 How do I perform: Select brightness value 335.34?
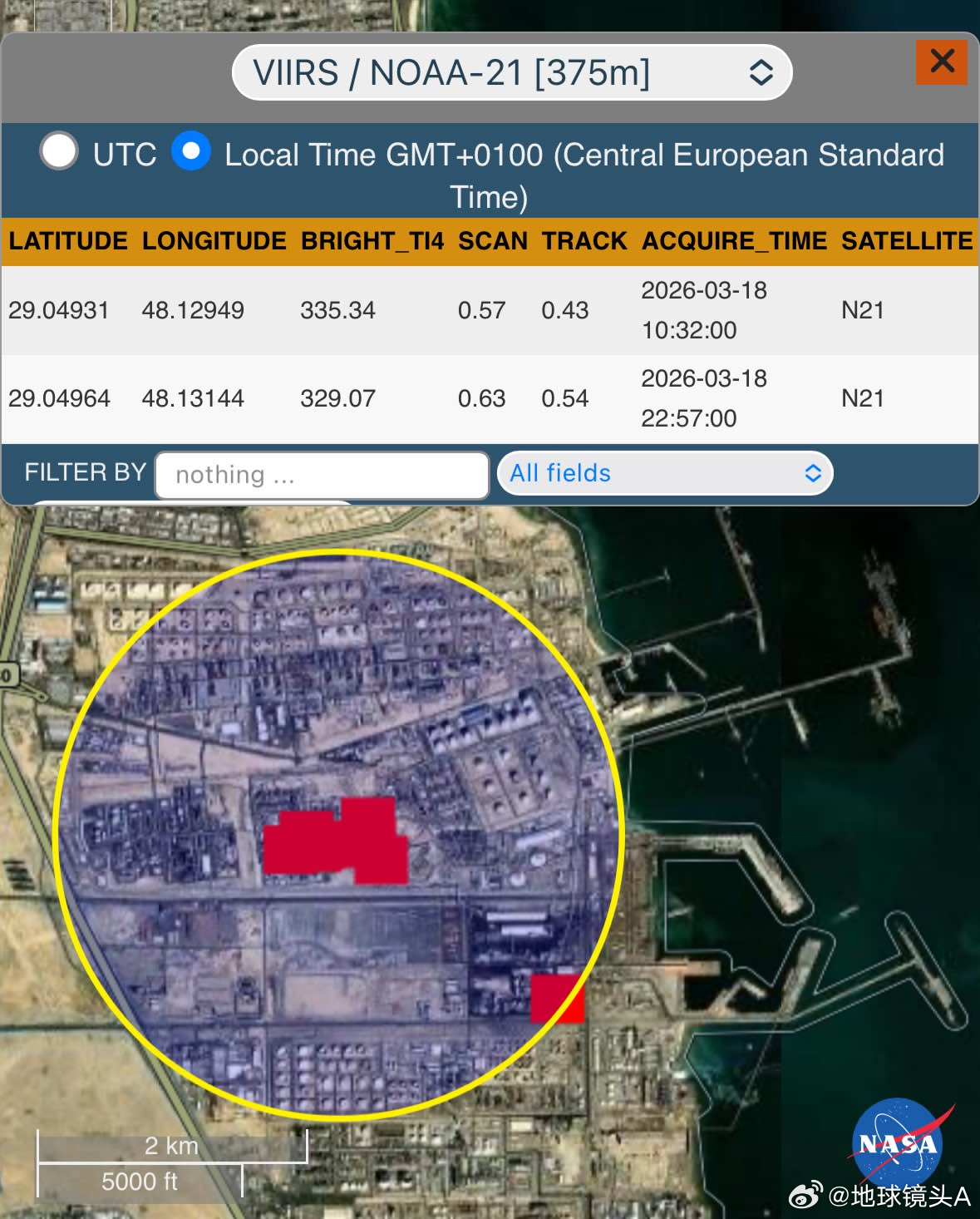(337, 310)
